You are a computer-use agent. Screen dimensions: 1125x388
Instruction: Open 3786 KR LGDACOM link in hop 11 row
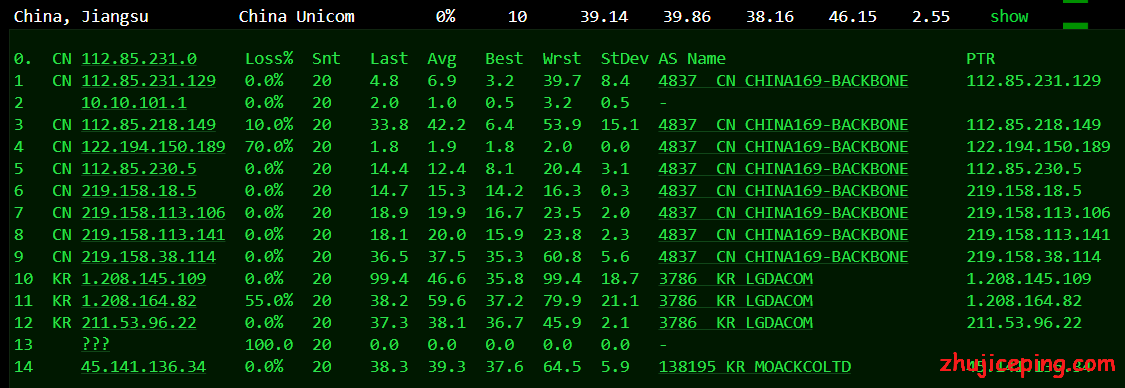(735, 301)
